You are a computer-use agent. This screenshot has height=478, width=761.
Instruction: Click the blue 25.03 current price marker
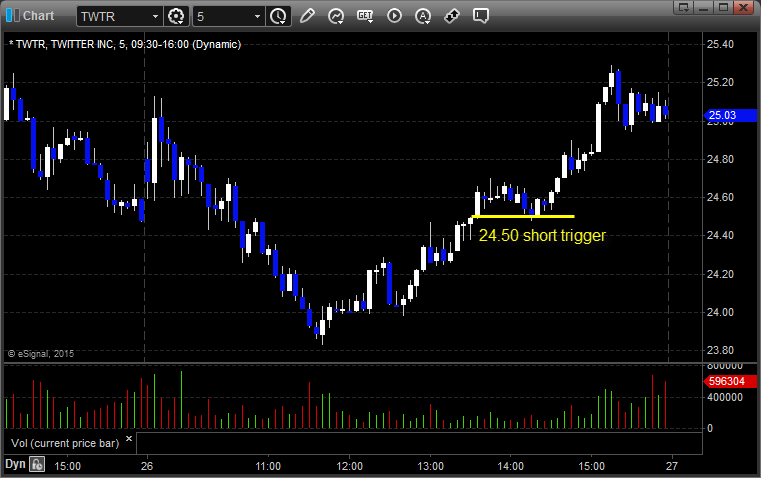pos(730,115)
